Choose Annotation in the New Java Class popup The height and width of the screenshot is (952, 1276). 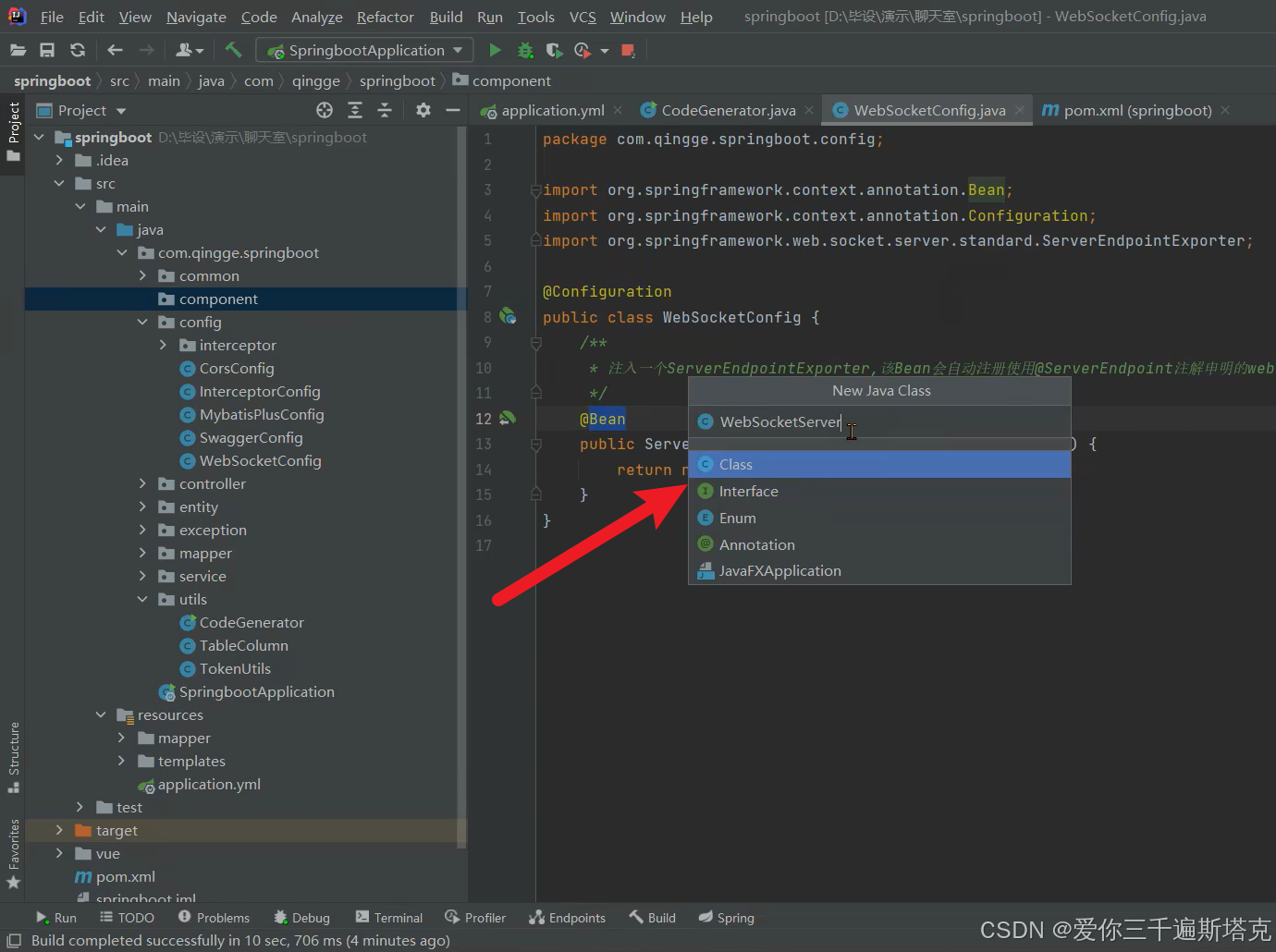[x=755, y=544]
